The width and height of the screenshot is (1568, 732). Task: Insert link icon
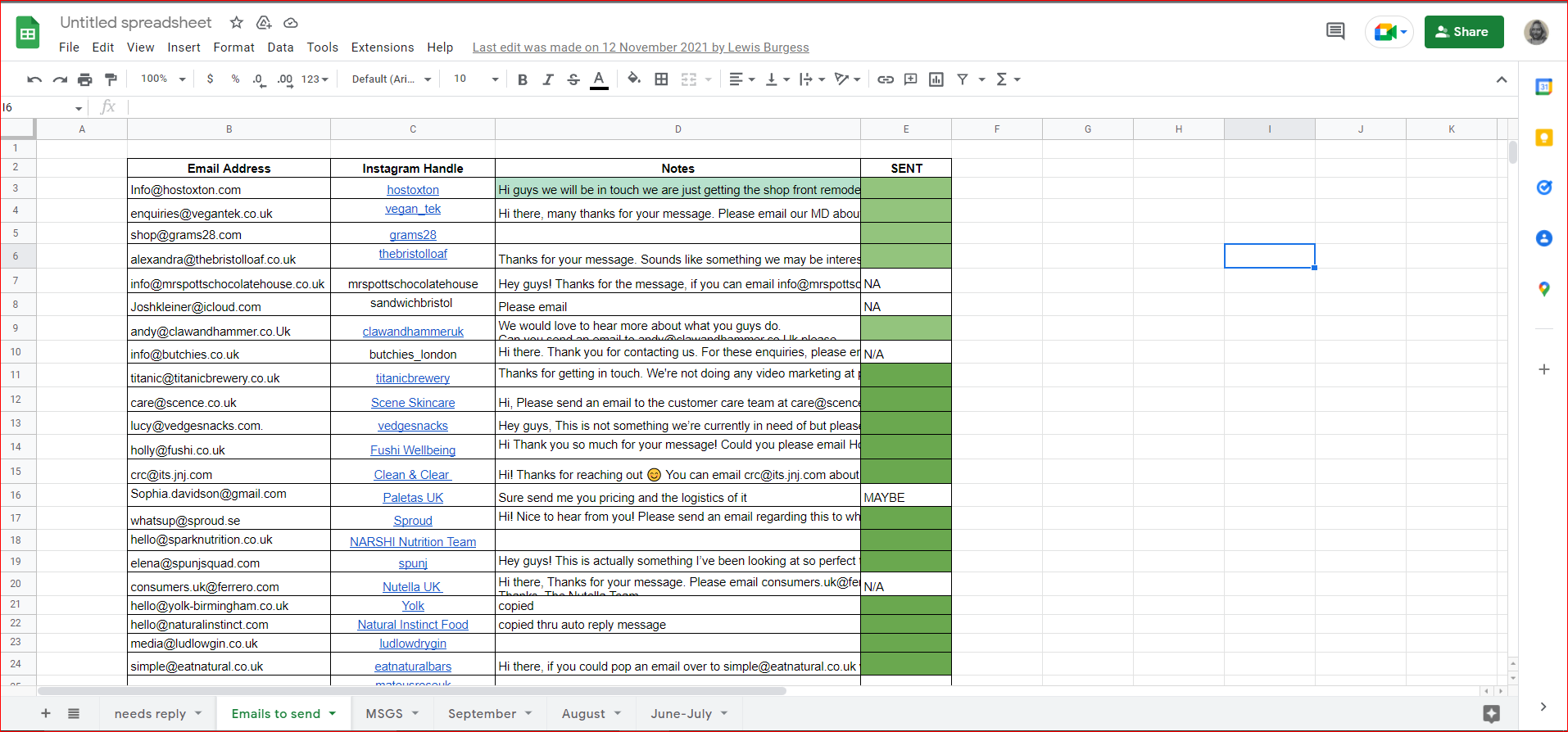[x=886, y=79]
